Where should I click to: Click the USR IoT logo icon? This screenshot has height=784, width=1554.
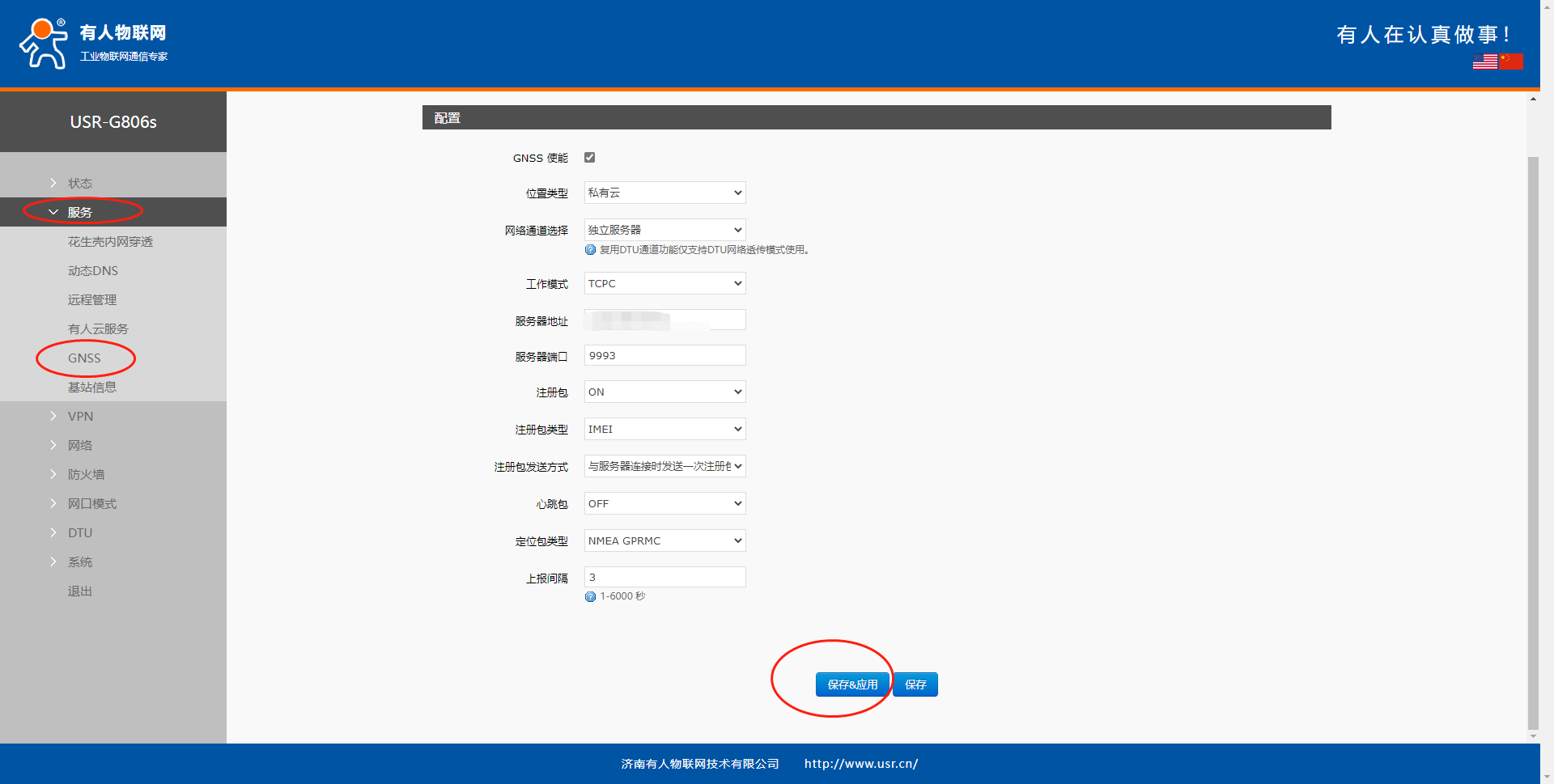click(x=44, y=44)
